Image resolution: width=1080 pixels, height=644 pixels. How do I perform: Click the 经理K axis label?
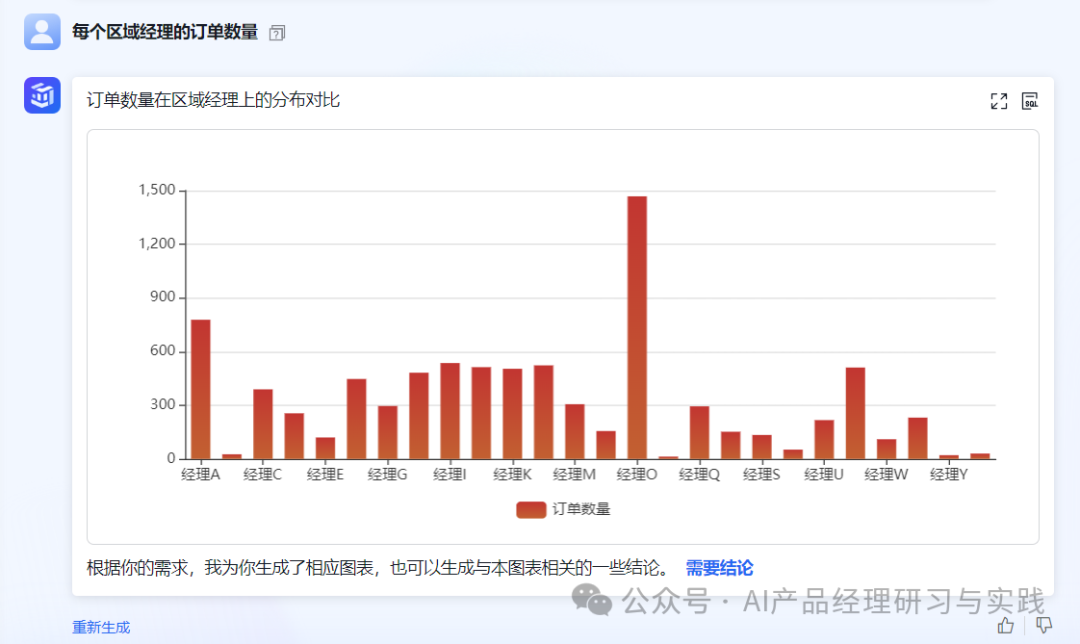pos(512,475)
